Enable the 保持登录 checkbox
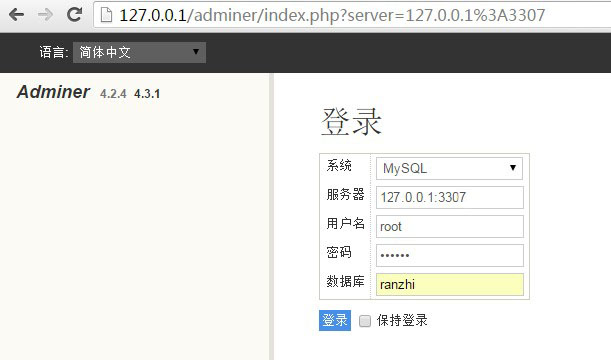 (x=365, y=321)
